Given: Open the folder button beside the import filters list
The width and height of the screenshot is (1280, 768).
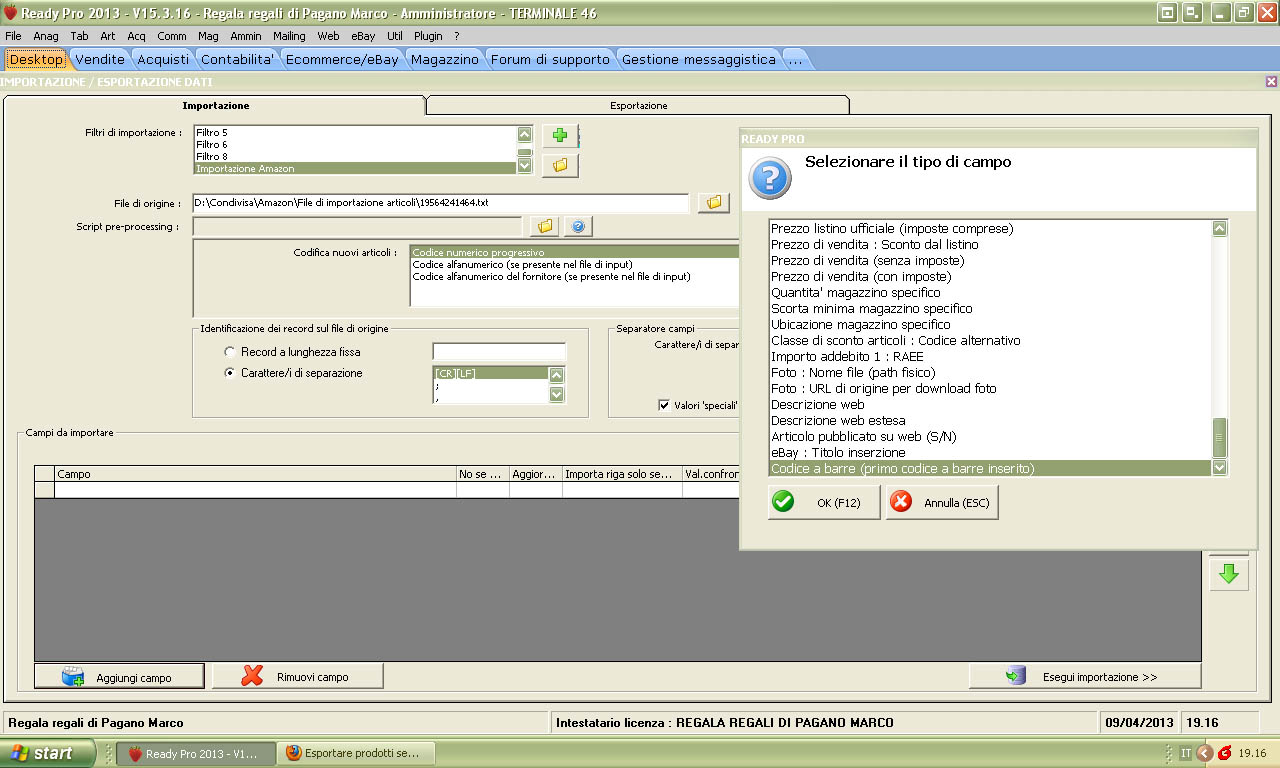Looking at the screenshot, I should 560,165.
